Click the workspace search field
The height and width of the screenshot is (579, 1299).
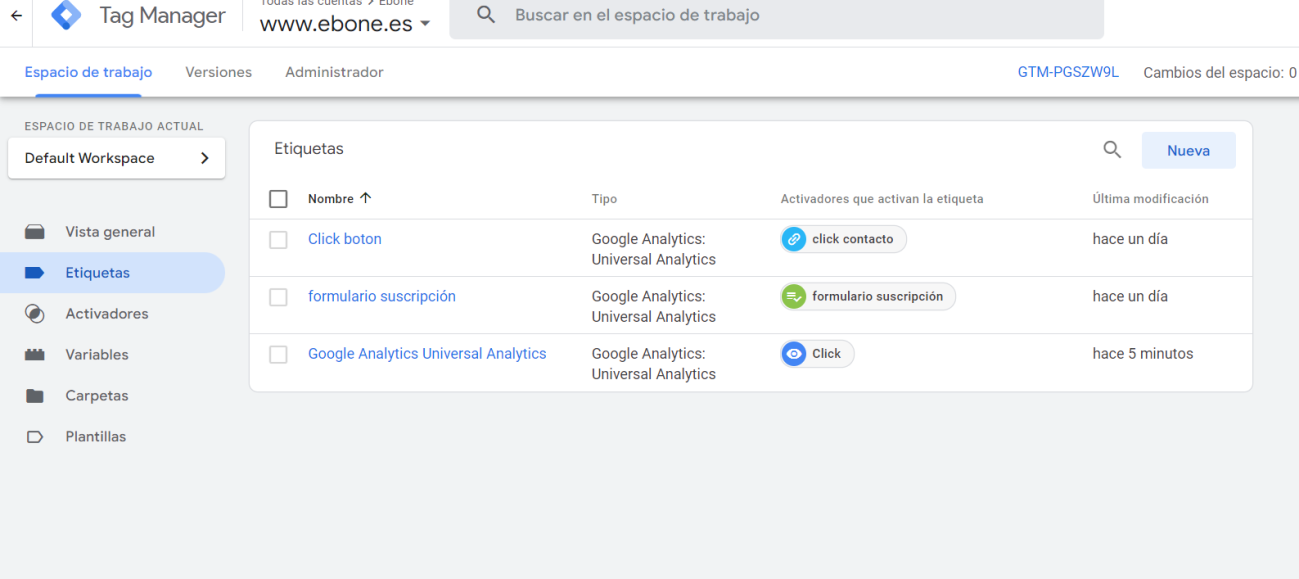(x=776, y=16)
